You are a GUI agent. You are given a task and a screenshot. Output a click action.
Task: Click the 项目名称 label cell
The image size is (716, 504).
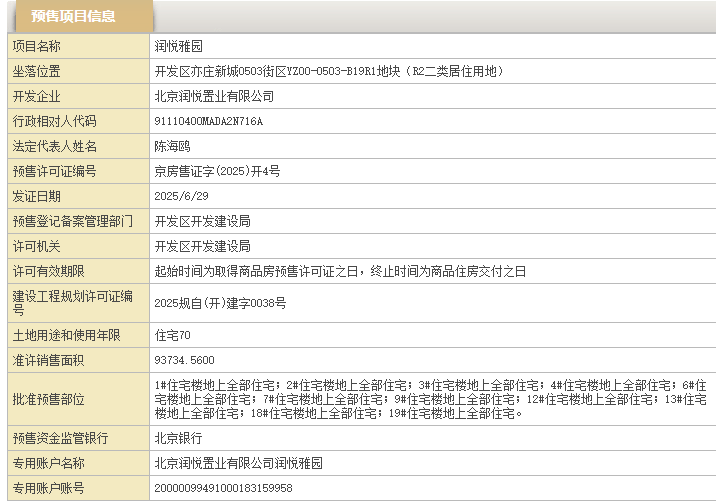[x=36, y=46]
